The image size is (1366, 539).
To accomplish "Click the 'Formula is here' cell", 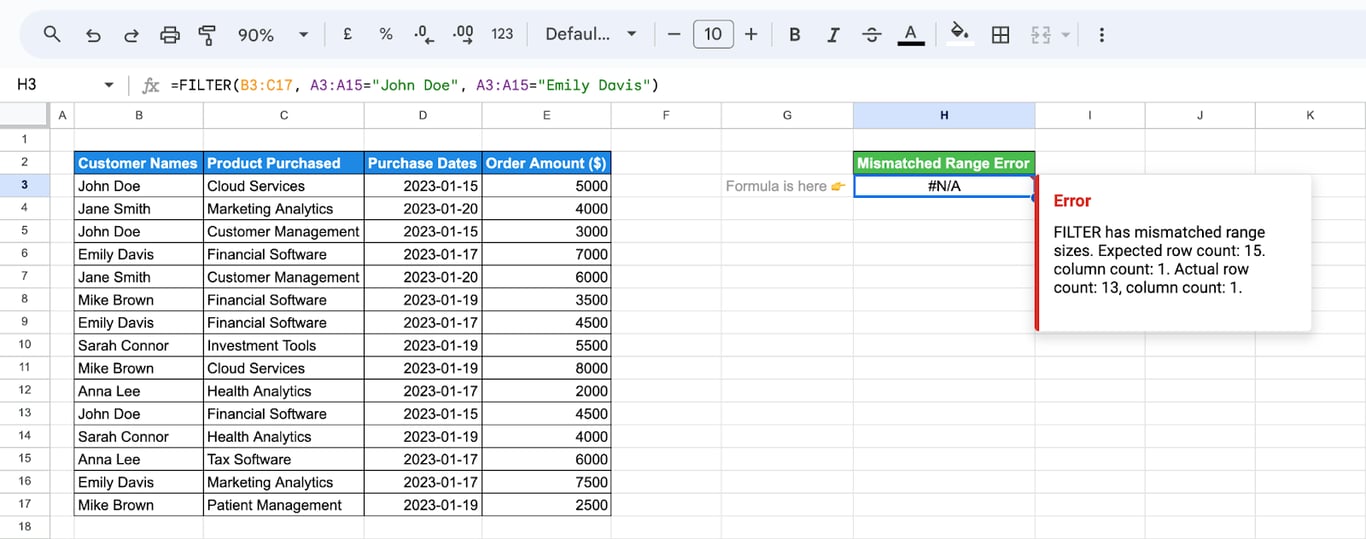I will point(787,186).
